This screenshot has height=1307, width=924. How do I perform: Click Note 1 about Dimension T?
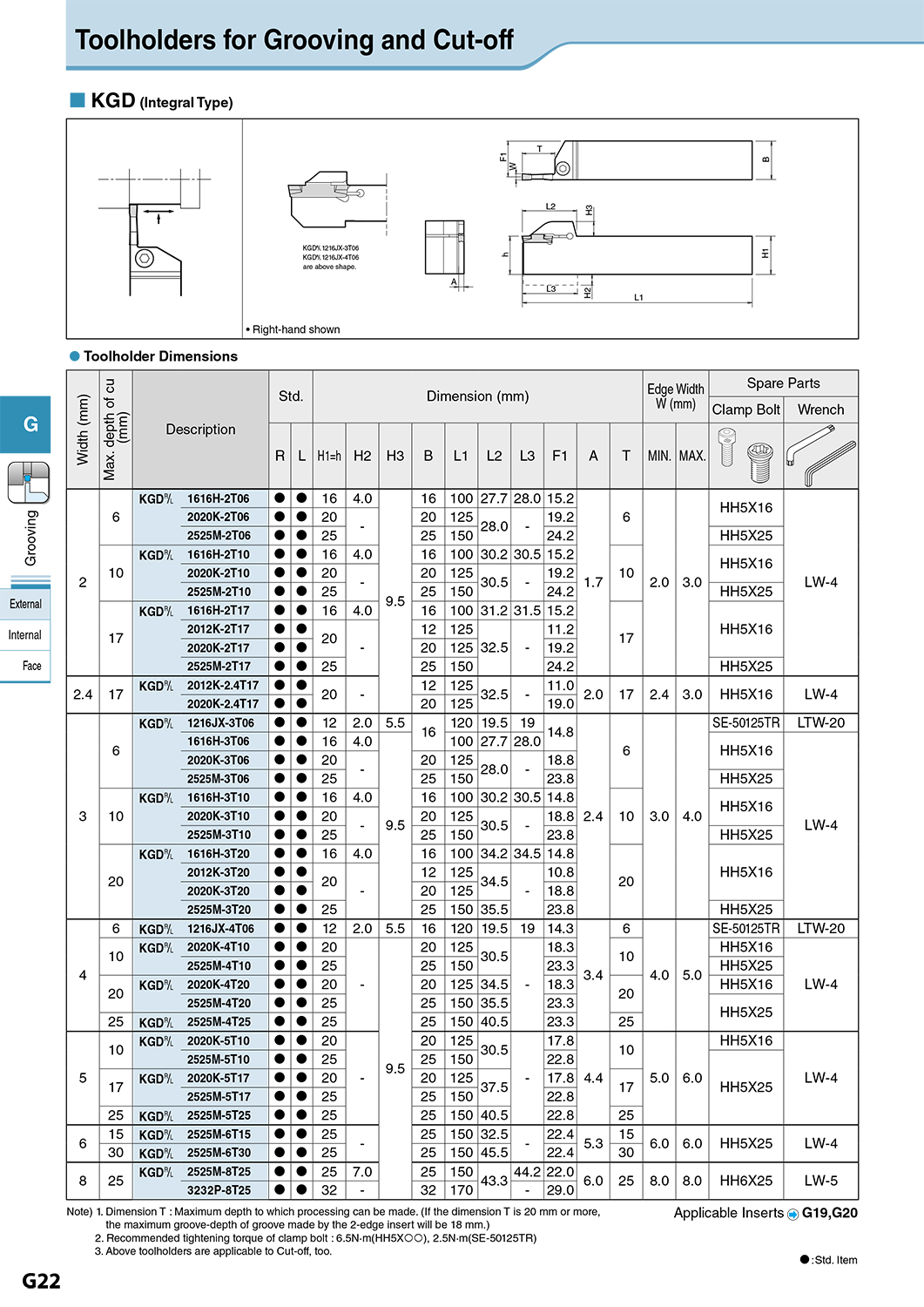point(334,1218)
